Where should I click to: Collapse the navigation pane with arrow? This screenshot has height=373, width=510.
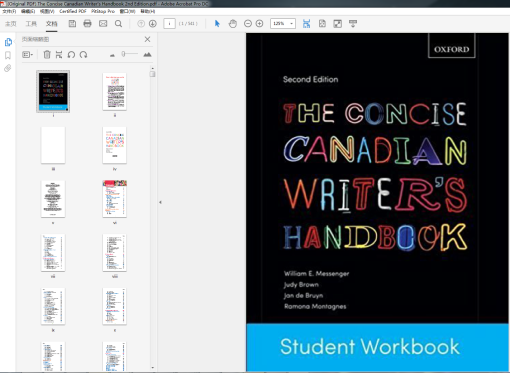(160, 202)
